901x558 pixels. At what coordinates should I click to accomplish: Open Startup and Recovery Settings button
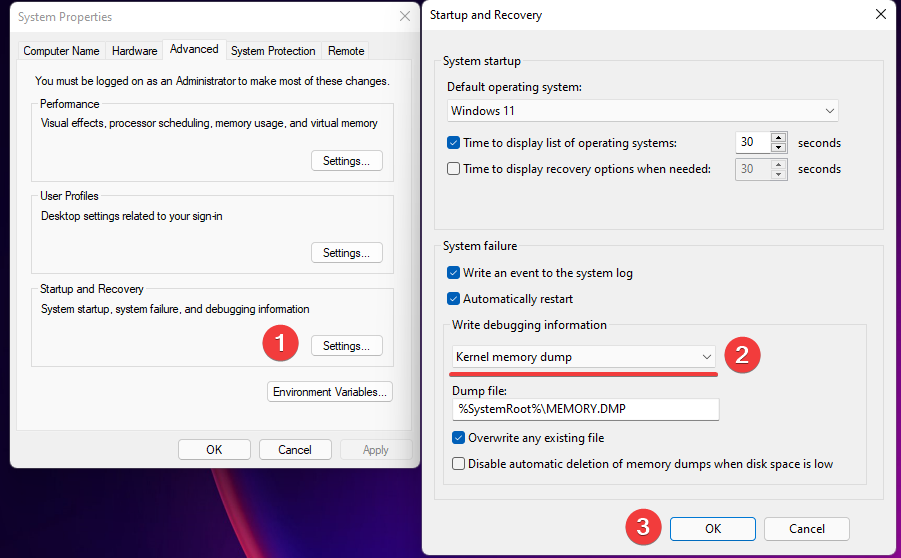point(346,346)
